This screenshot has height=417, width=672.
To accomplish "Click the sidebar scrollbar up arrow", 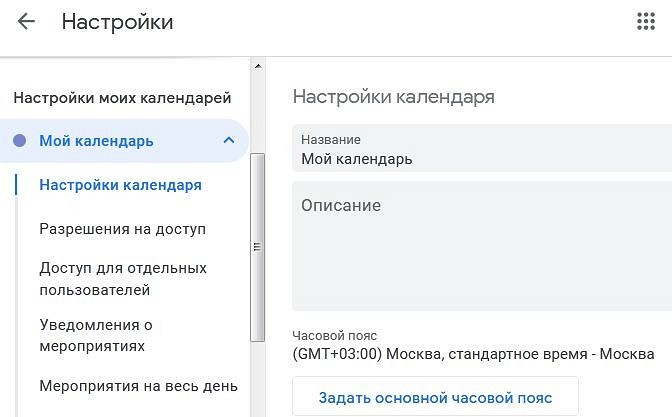I will click(x=258, y=66).
